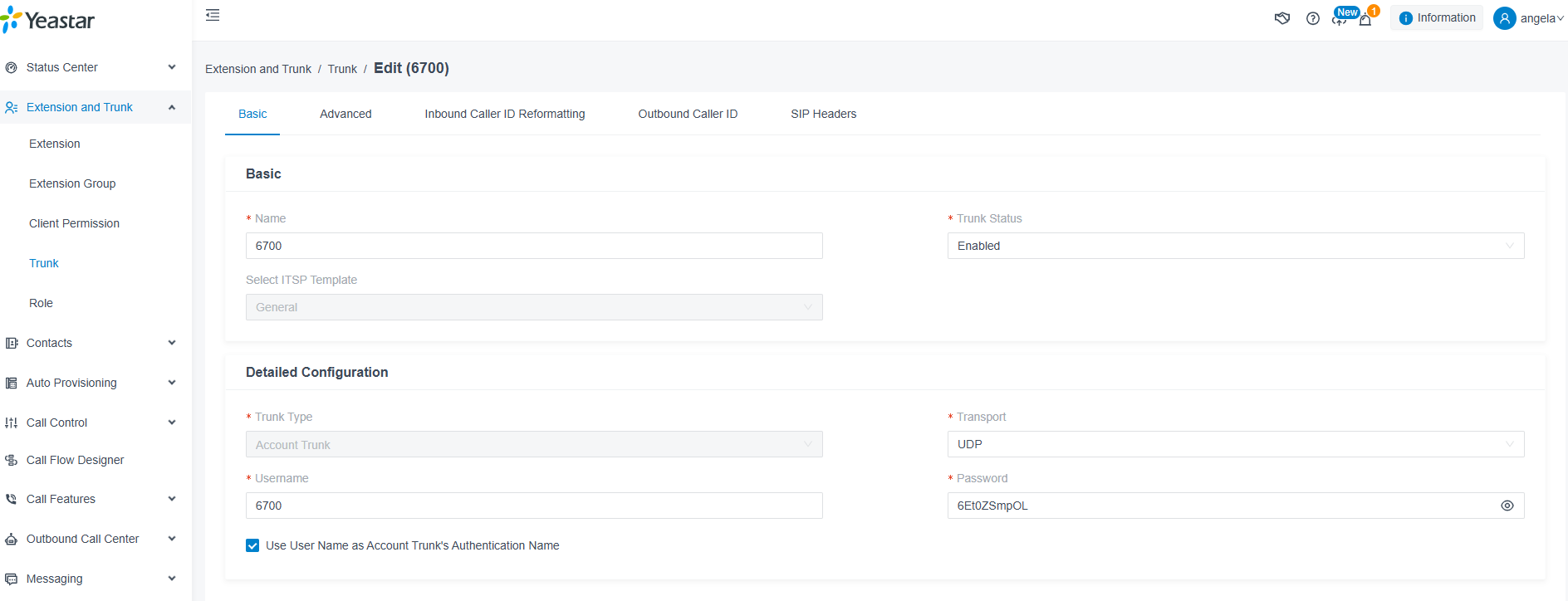Click the Messaging chat icon
Image resolution: width=1568 pixels, height=601 pixels.
11,579
